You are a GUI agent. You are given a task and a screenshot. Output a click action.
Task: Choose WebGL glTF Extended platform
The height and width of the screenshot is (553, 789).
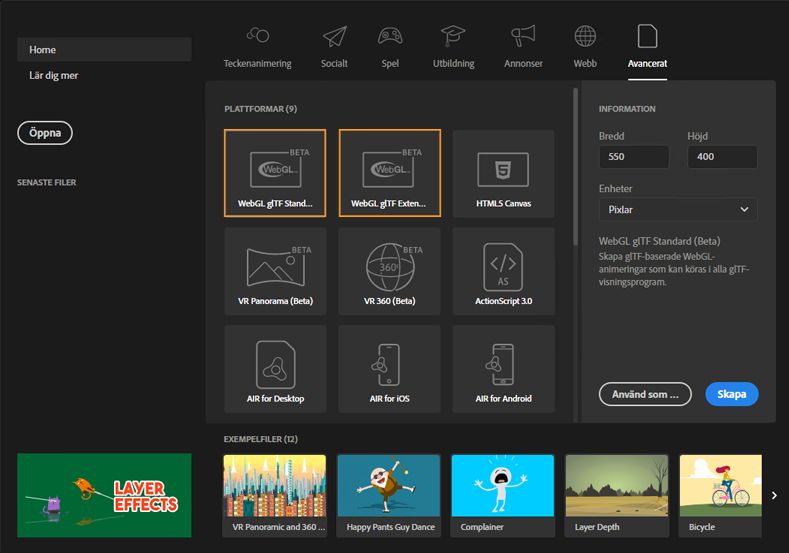[x=389, y=173]
